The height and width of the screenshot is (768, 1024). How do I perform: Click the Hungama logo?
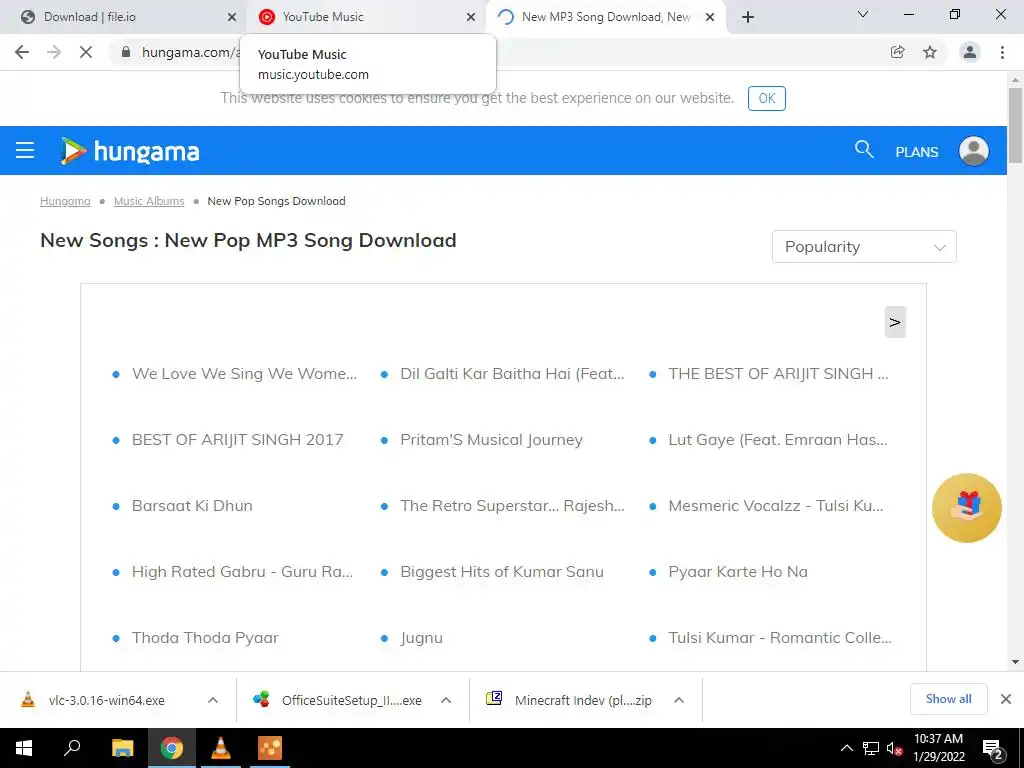pyautogui.click(x=130, y=151)
